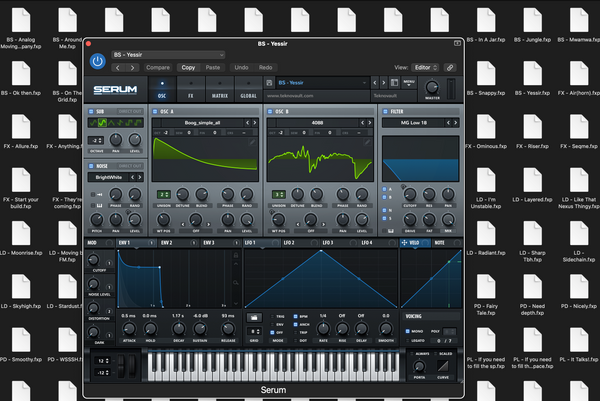Open the BrightWhite noise selector
The image size is (600, 401).
pyautogui.click(x=109, y=177)
